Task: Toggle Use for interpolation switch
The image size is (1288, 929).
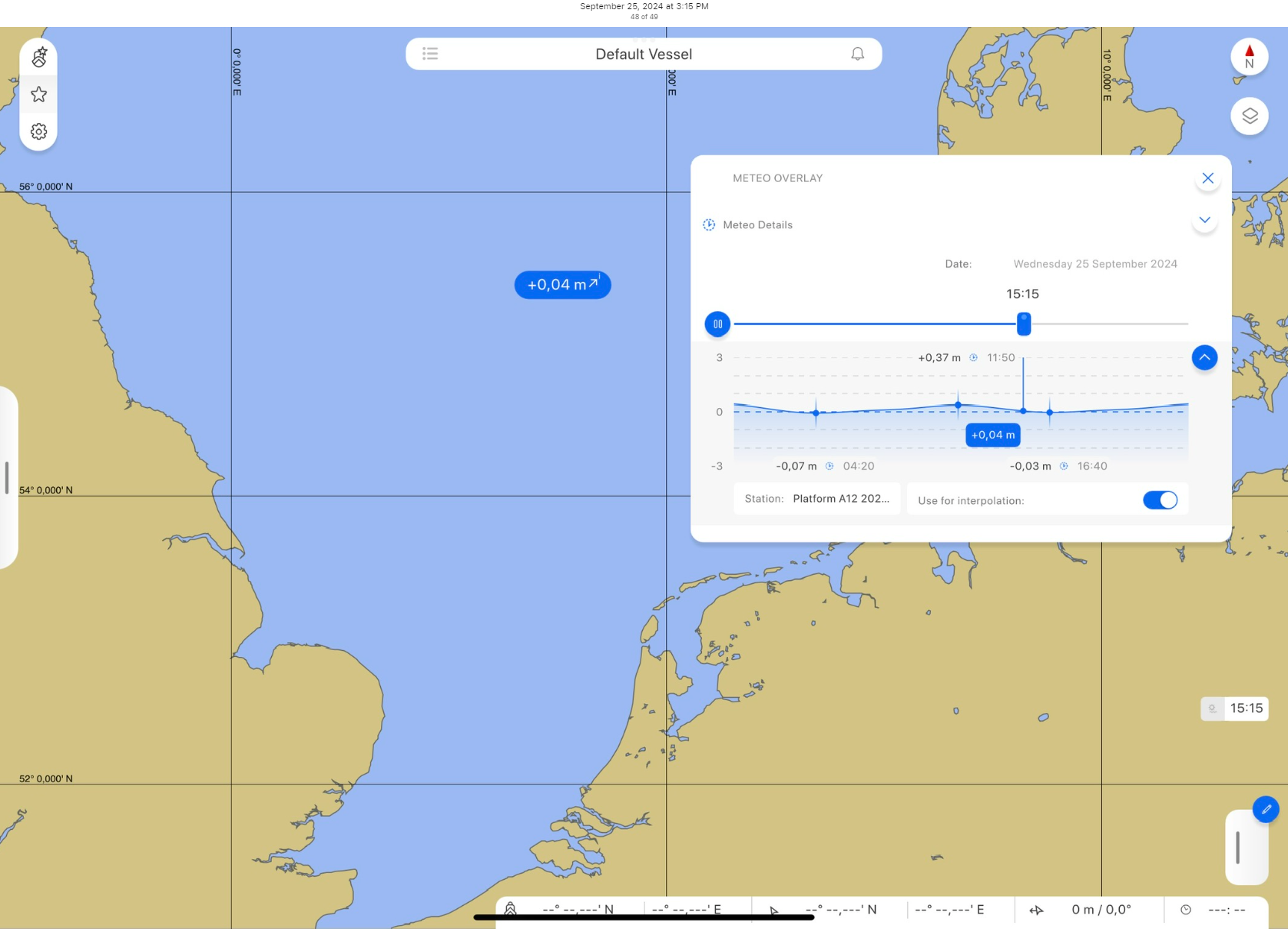Action: pyautogui.click(x=1161, y=500)
